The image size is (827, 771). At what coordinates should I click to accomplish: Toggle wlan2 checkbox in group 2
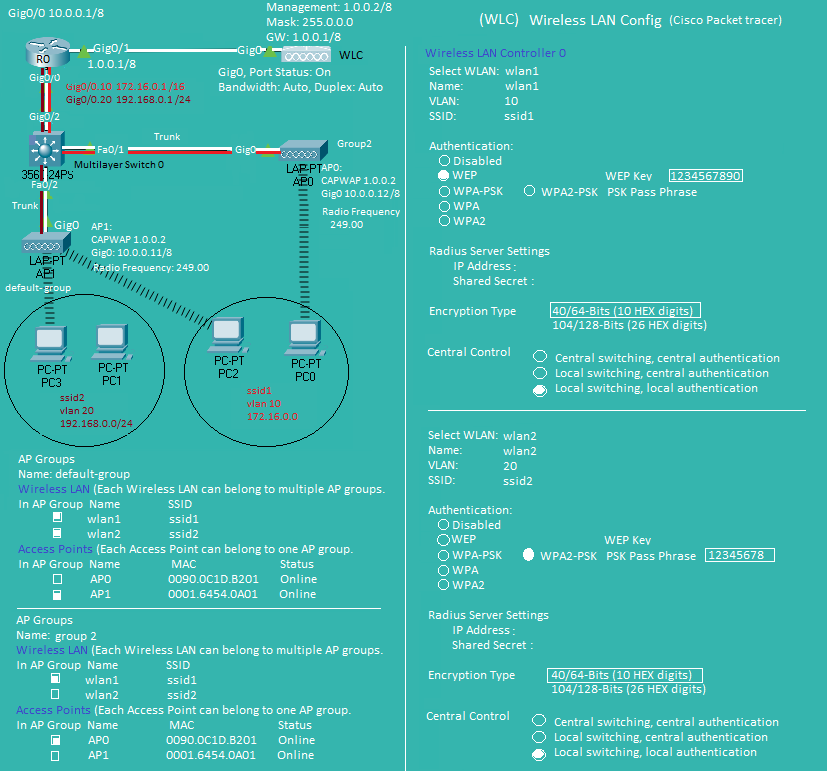click(x=56, y=694)
